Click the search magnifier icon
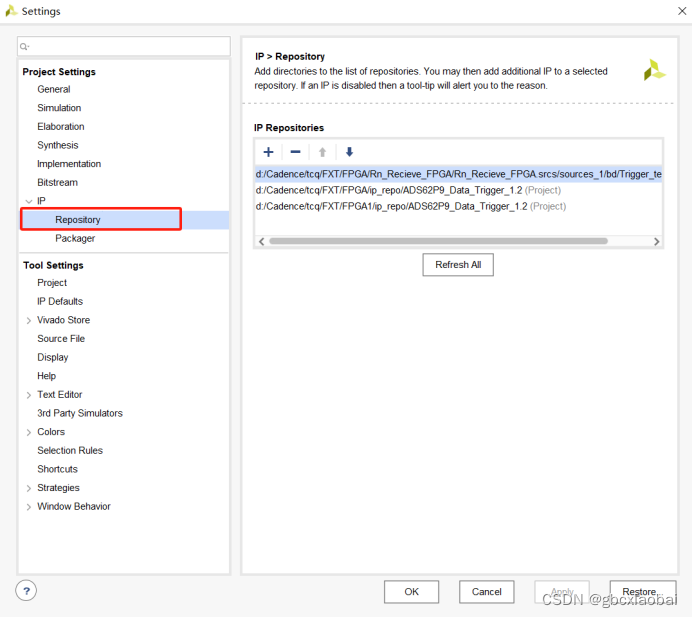Viewport: 692px width, 618px height. (x=24, y=46)
